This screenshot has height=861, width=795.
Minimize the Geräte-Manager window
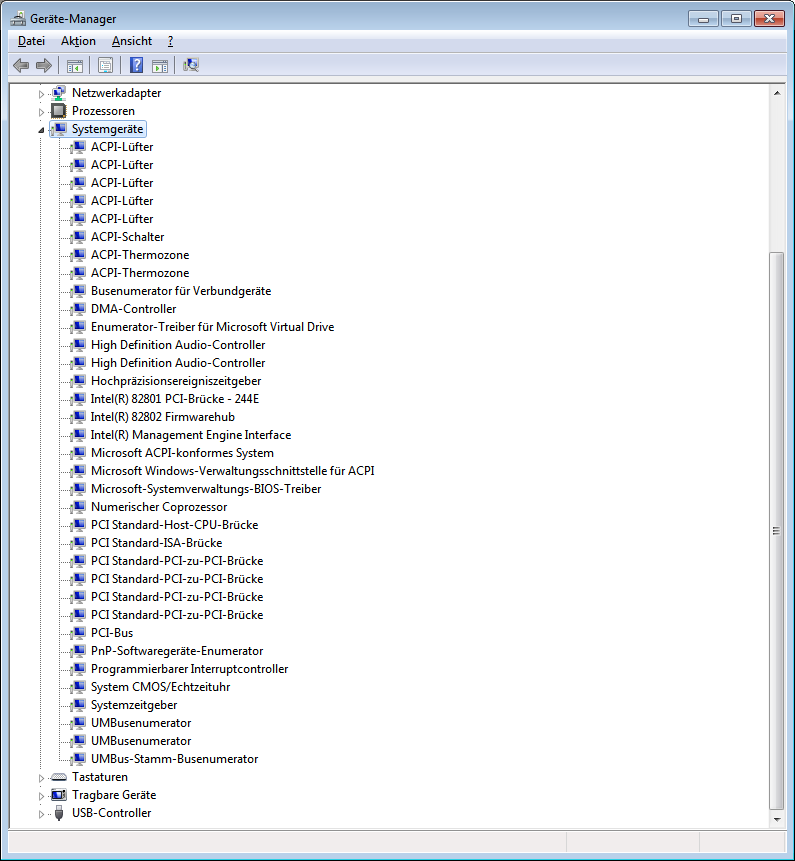click(704, 19)
